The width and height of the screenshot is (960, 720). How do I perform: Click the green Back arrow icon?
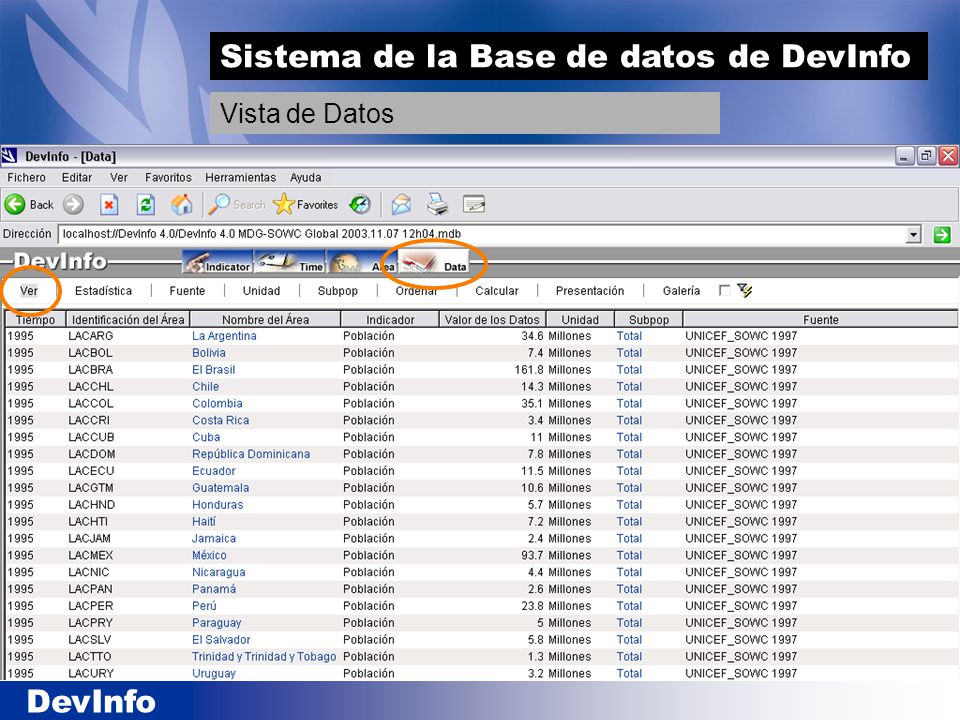[x=15, y=204]
